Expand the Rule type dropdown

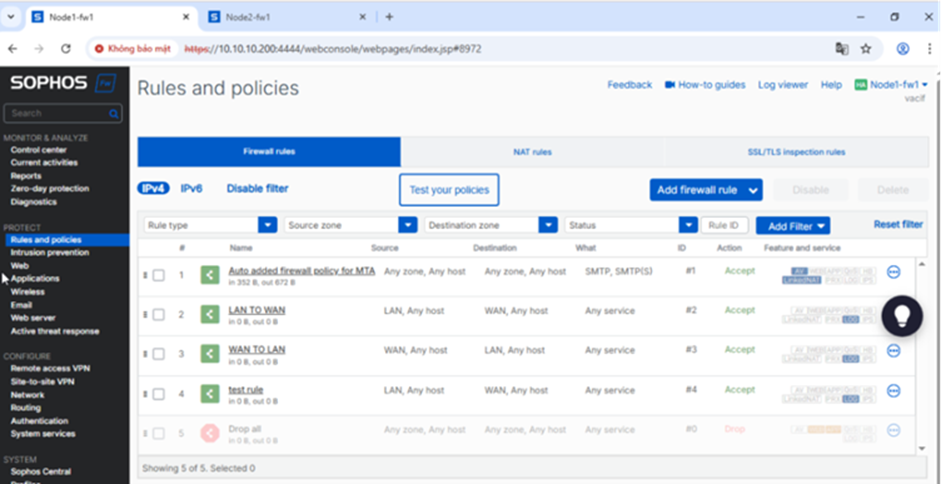click(x=210, y=226)
